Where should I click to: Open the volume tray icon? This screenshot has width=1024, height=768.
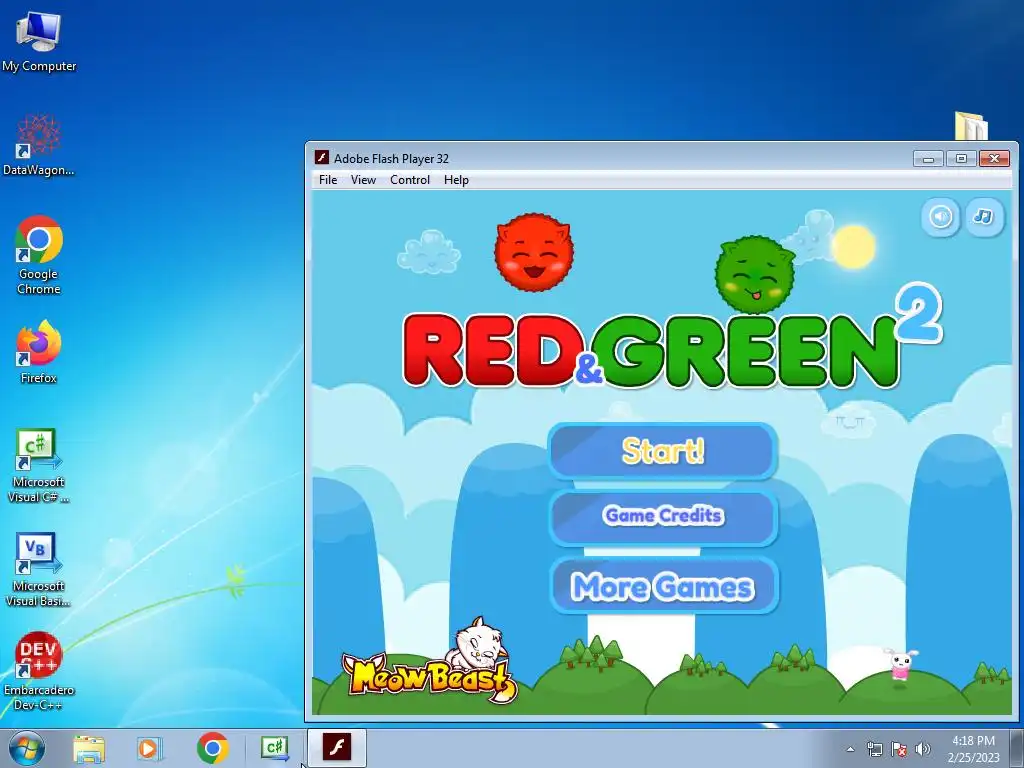(x=922, y=749)
